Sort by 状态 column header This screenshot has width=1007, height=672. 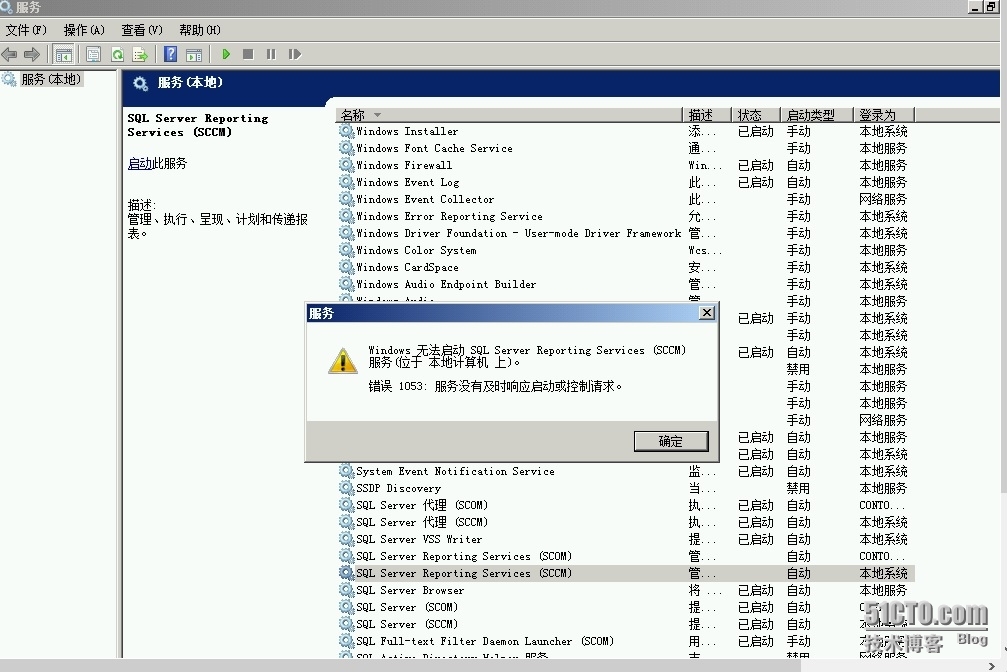coord(755,115)
